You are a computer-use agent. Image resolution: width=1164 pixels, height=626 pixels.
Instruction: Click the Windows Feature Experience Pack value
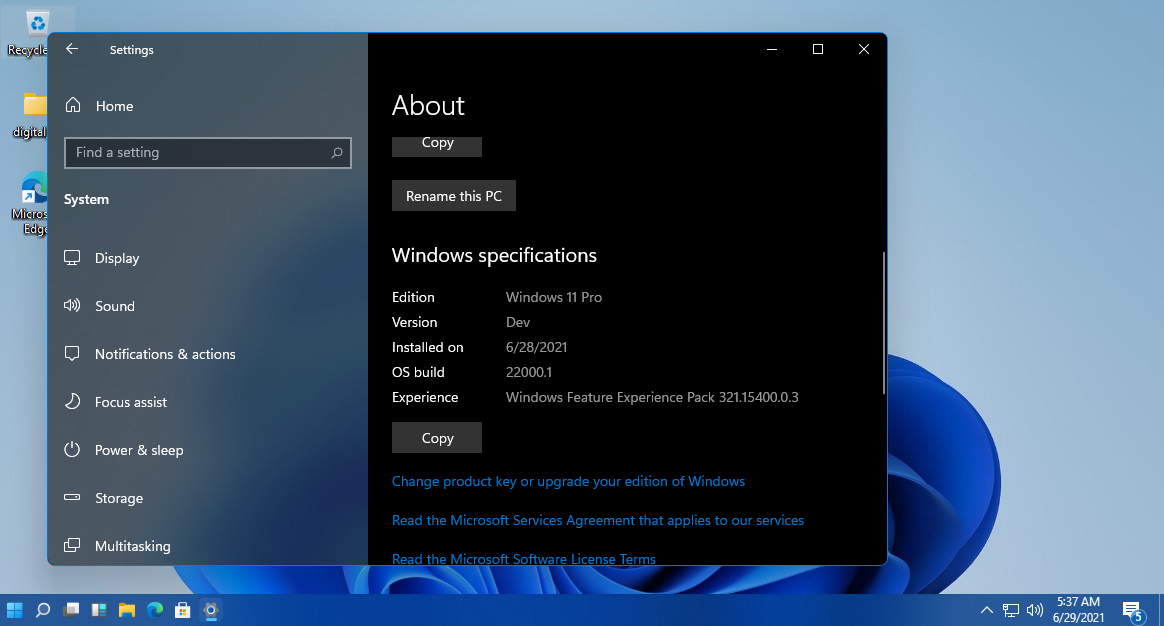[652, 397]
